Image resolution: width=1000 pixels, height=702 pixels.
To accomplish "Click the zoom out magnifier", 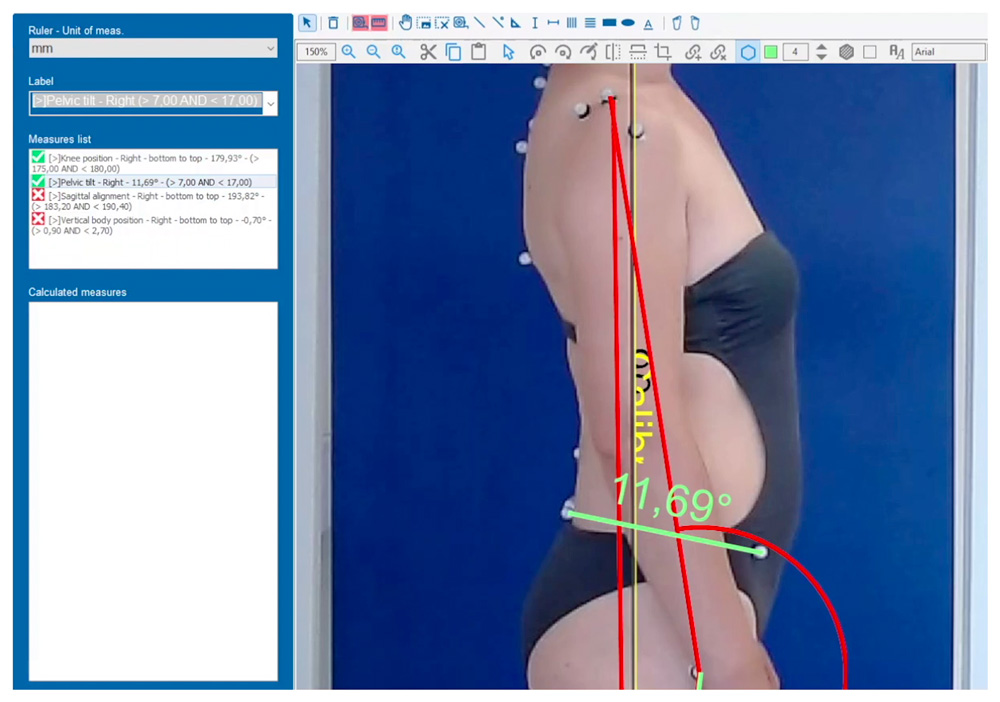I will coord(373,52).
